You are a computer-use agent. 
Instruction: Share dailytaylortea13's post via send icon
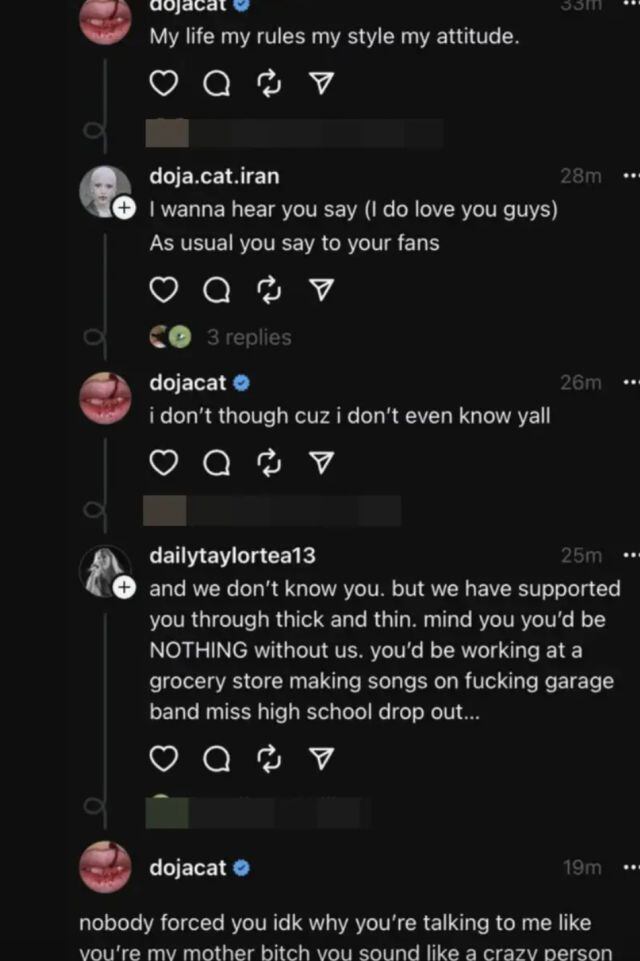[320, 761]
